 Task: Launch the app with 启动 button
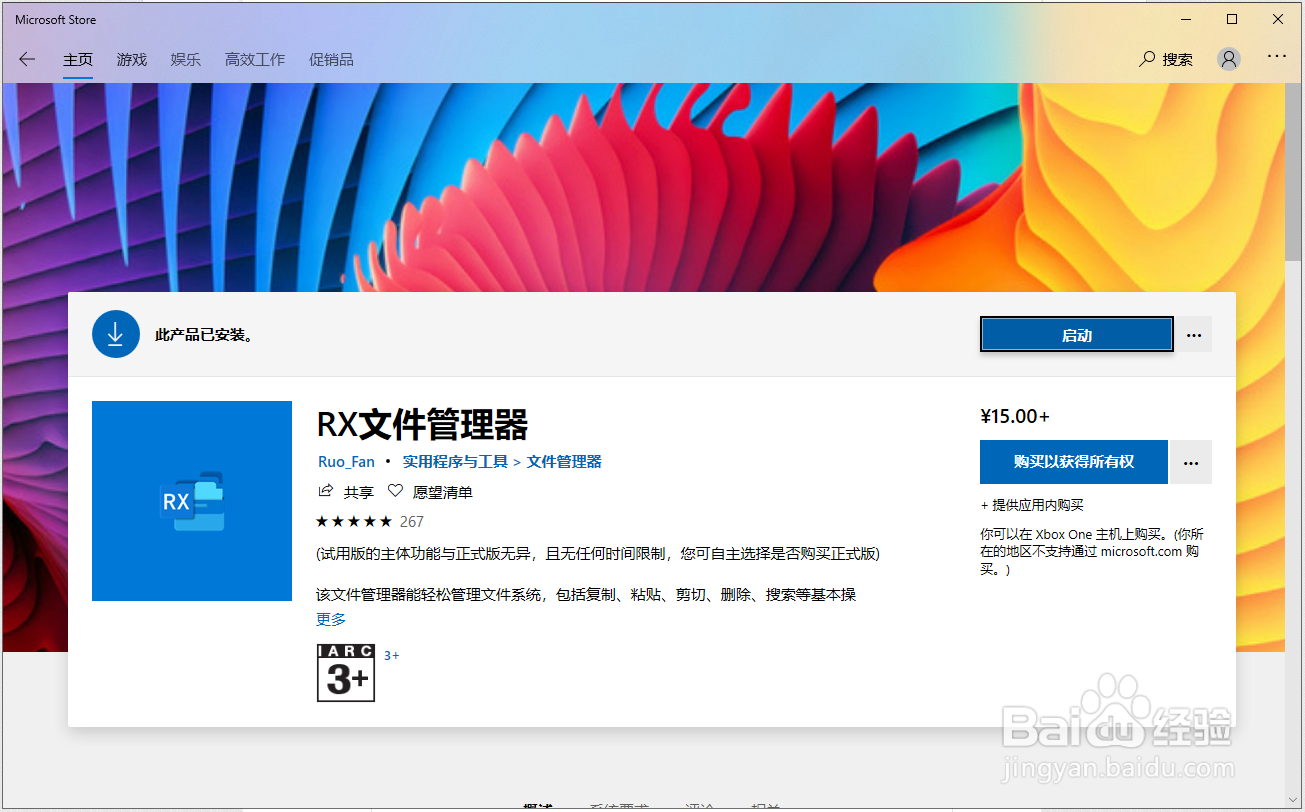(1076, 335)
